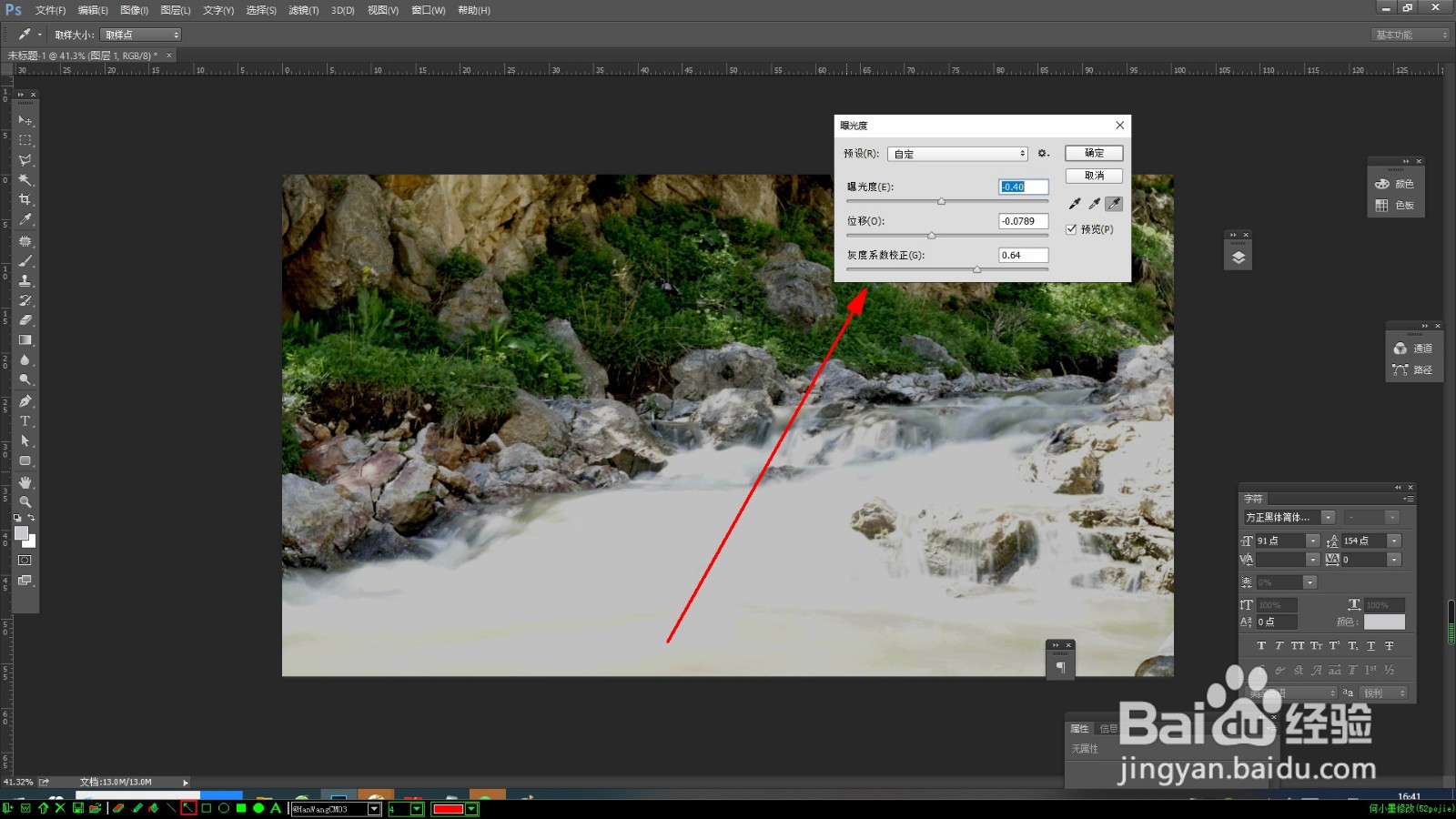1456x819 pixels.
Task: Select the Rectangular Marquee tool
Action: tap(25, 140)
